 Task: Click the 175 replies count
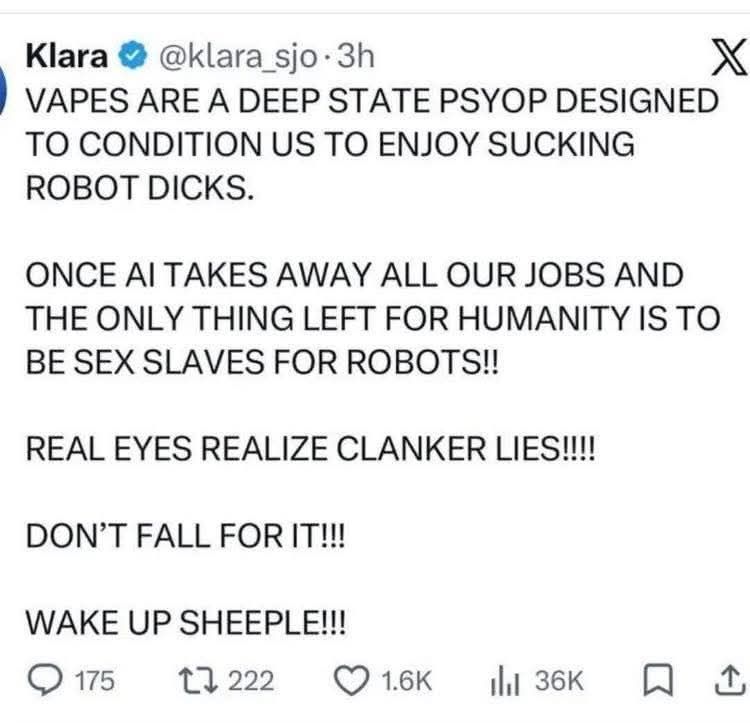coord(95,681)
